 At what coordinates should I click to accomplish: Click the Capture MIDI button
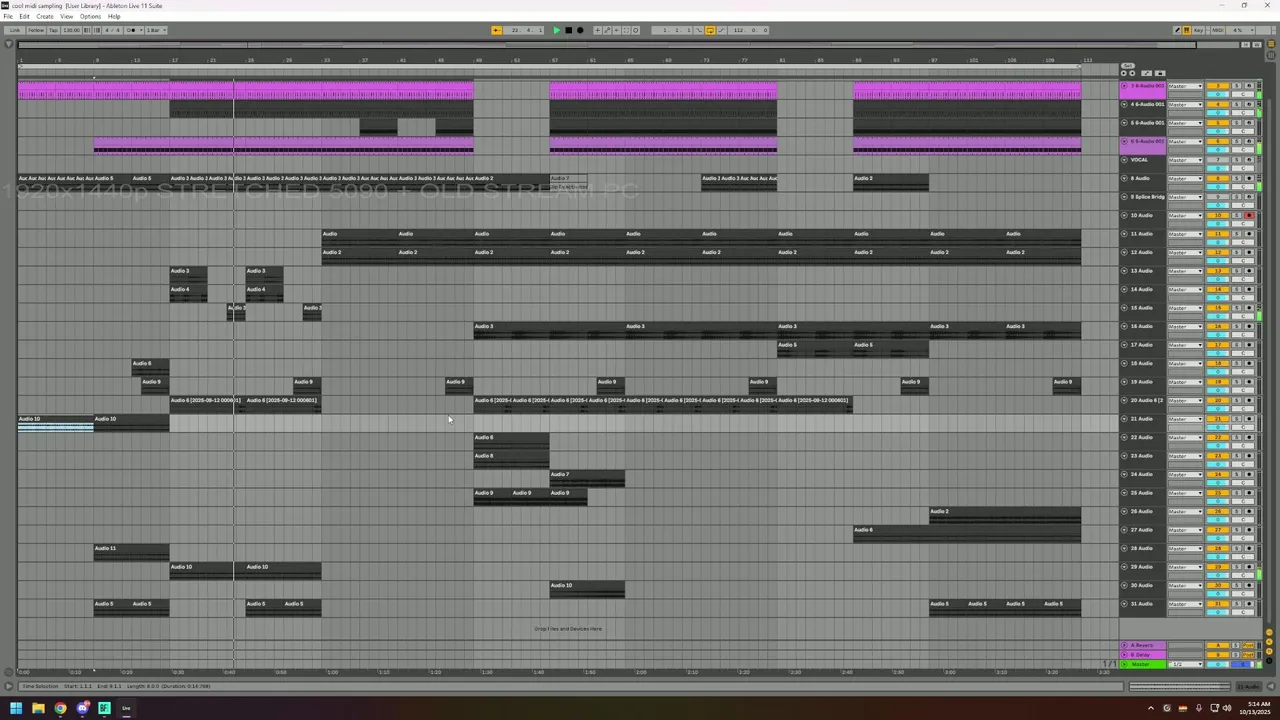[626, 30]
